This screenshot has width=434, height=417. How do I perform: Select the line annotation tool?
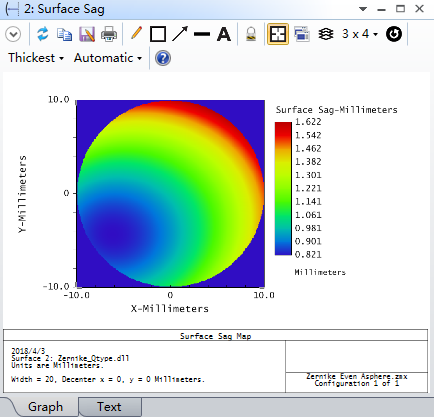(202, 34)
